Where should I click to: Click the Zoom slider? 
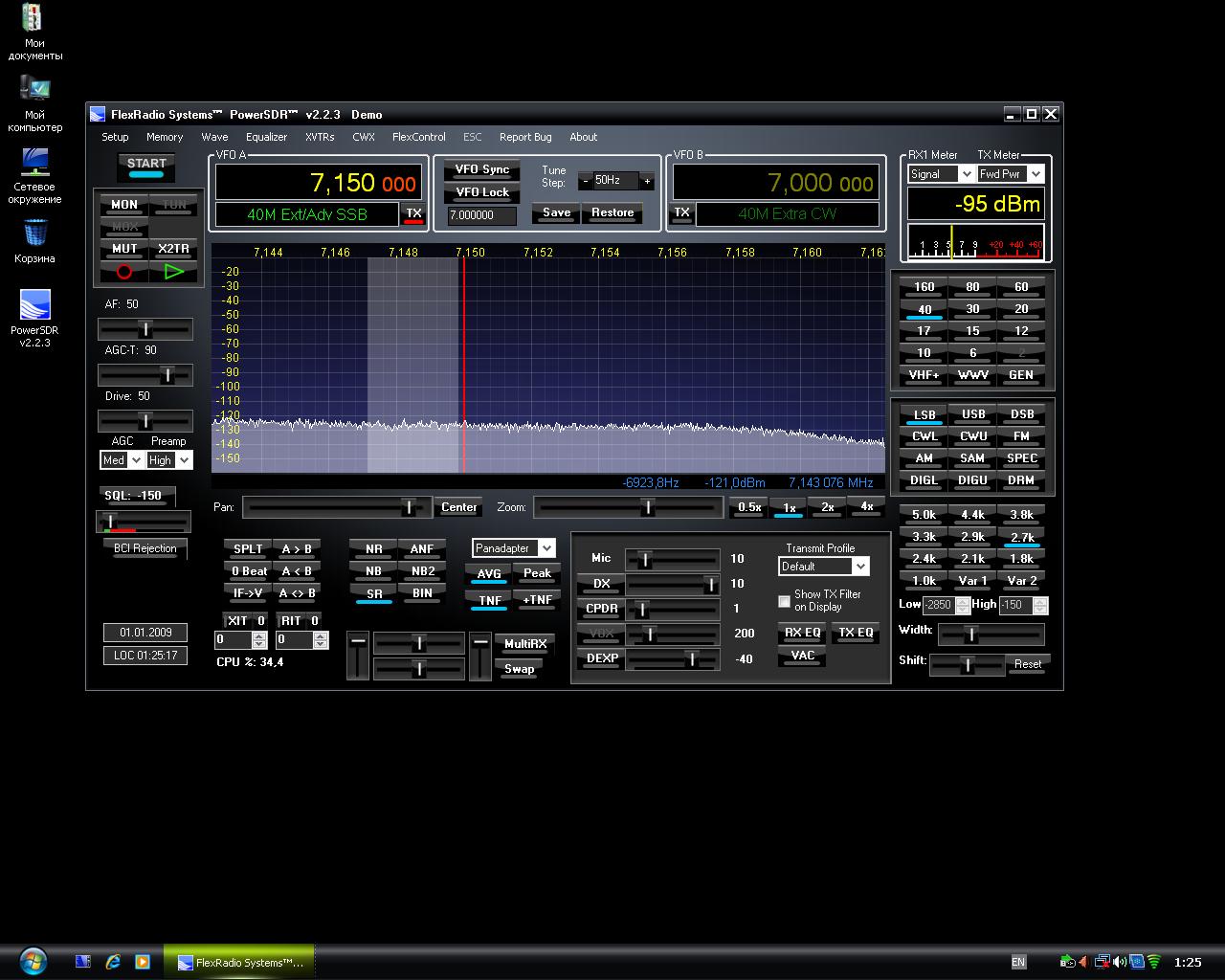(x=628, y=507)
